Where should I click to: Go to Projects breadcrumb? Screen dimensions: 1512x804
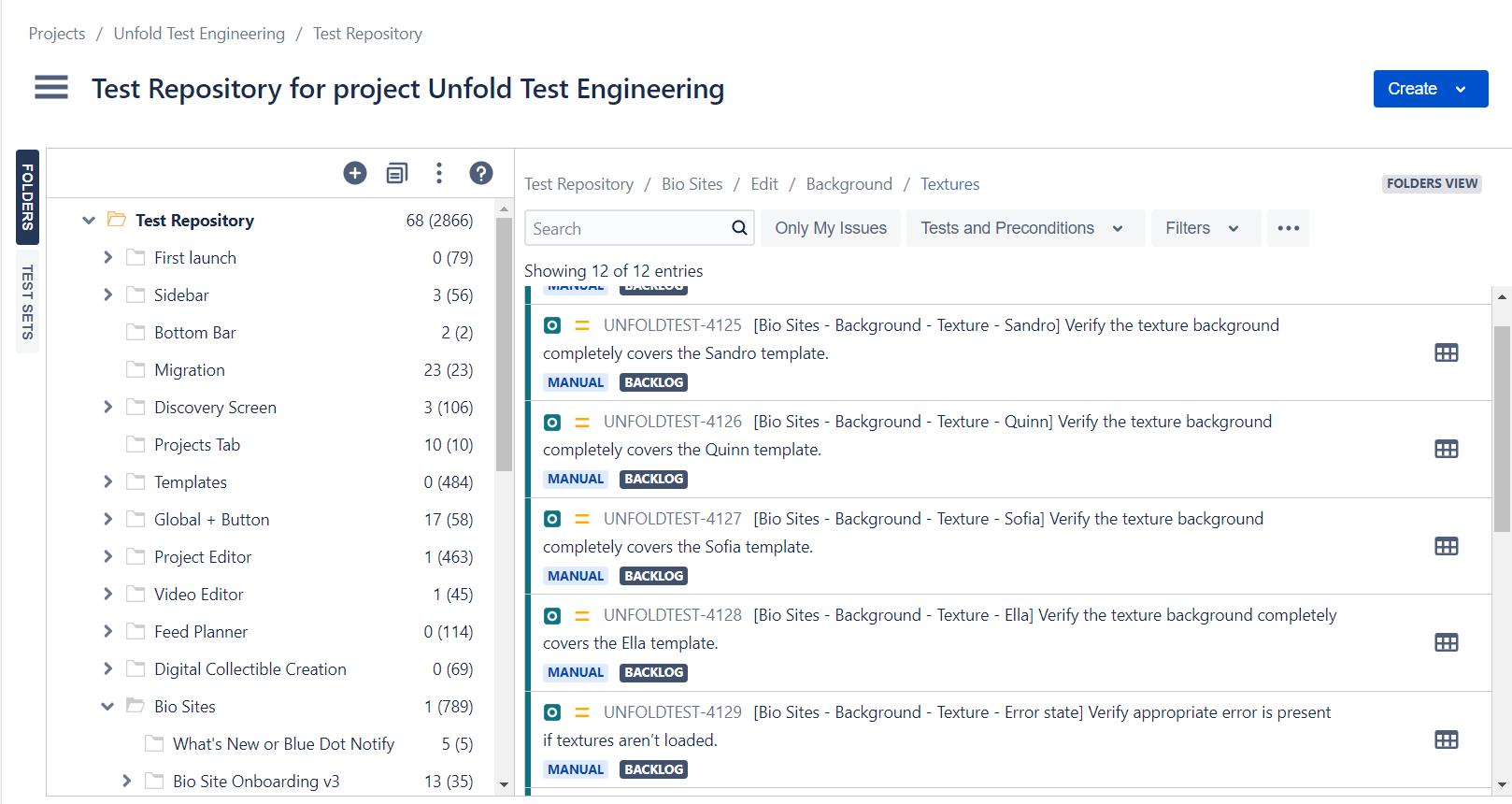click(57, 34)
